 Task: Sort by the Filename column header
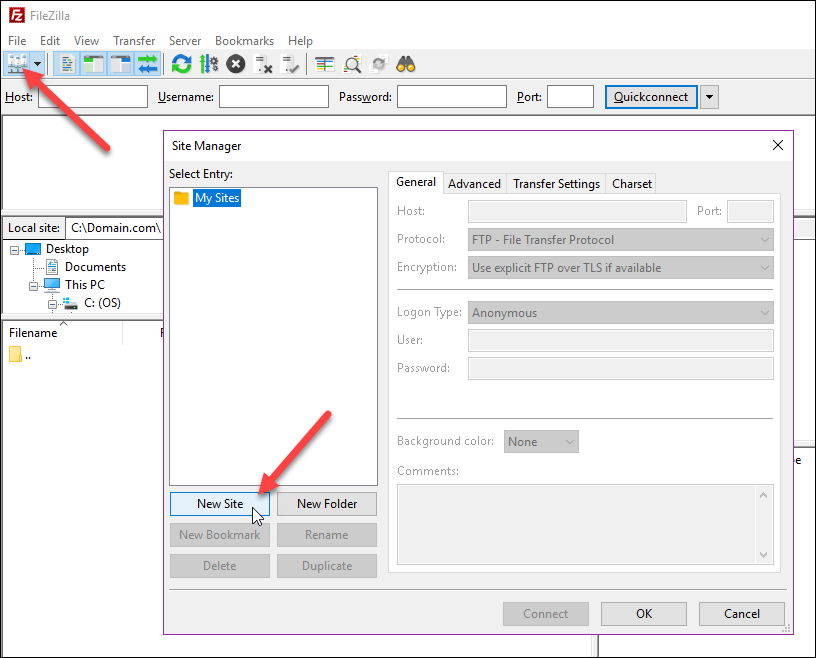(33, 333)
